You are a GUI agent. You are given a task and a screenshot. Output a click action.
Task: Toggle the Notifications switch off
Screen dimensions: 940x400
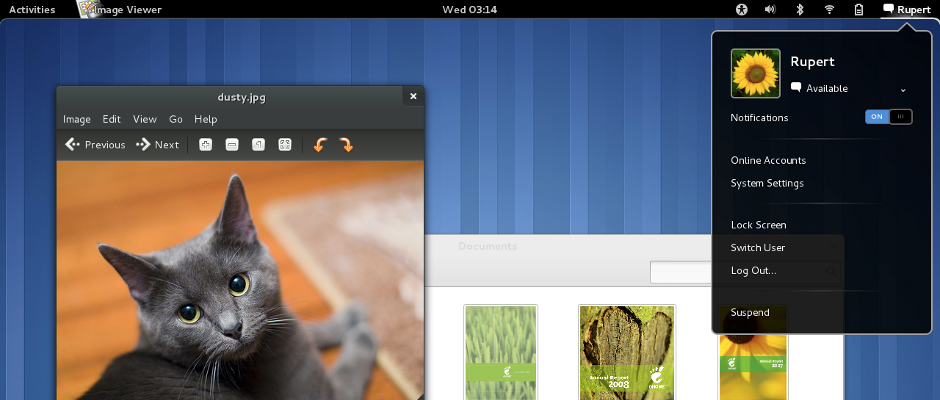pyautogui.click(x=889, y=117)
